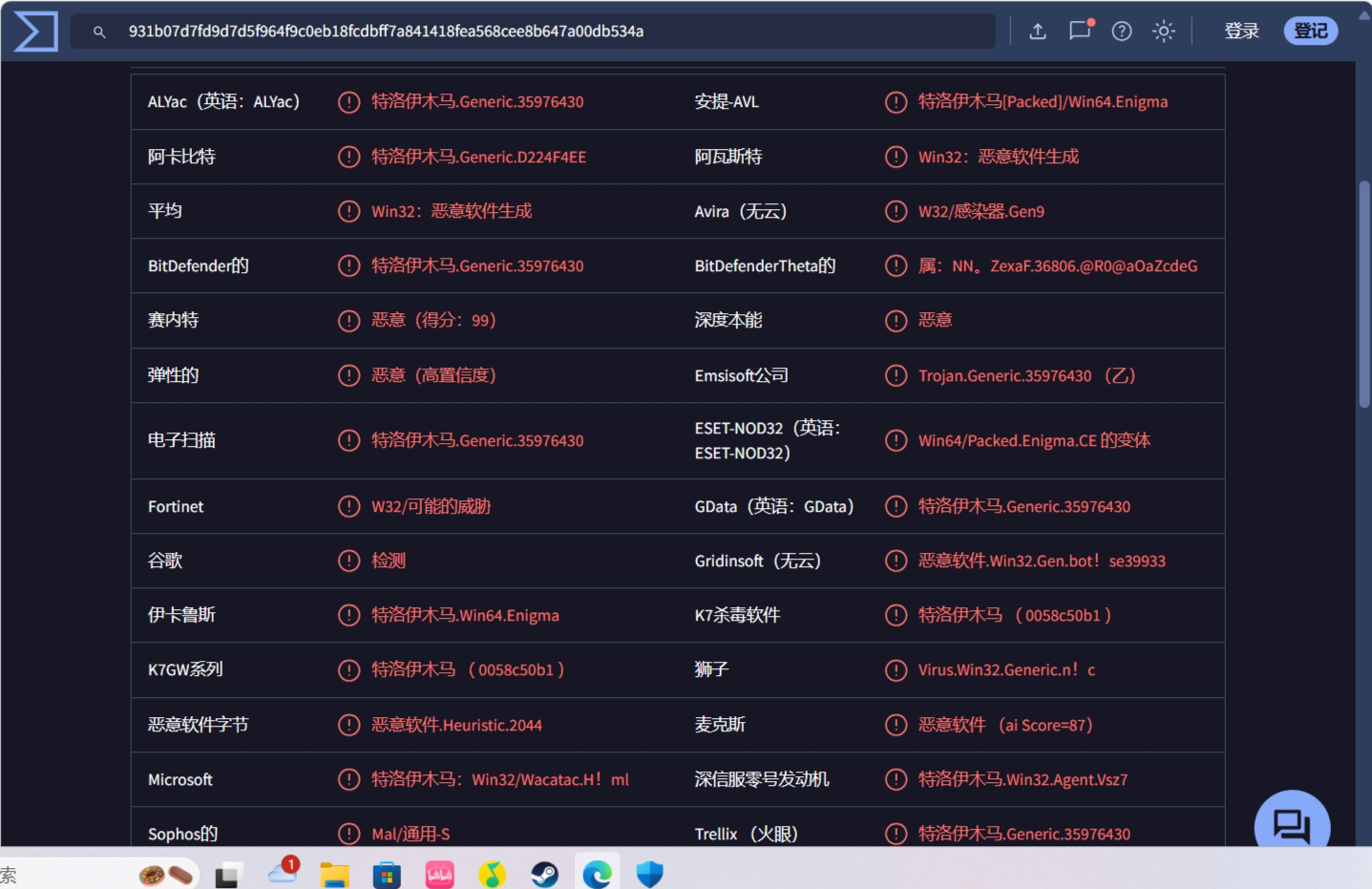The height and width of the screenshot is (889, 1372).
Task: Click the alert icon in Avira row
Action: click(x=896, y=211)
